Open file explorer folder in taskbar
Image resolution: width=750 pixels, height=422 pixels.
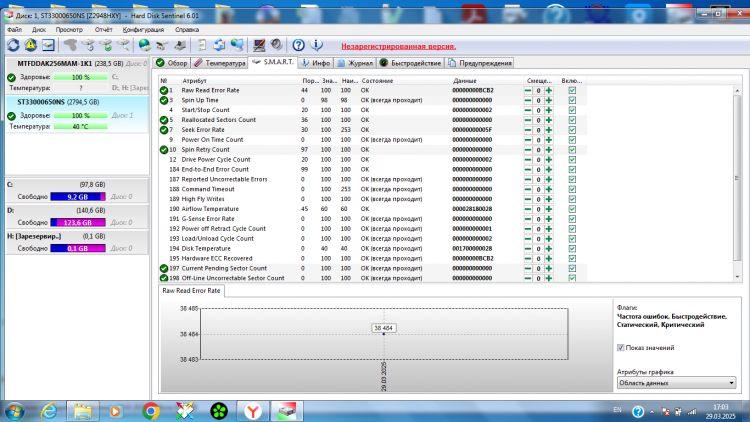tap(83, 411)
